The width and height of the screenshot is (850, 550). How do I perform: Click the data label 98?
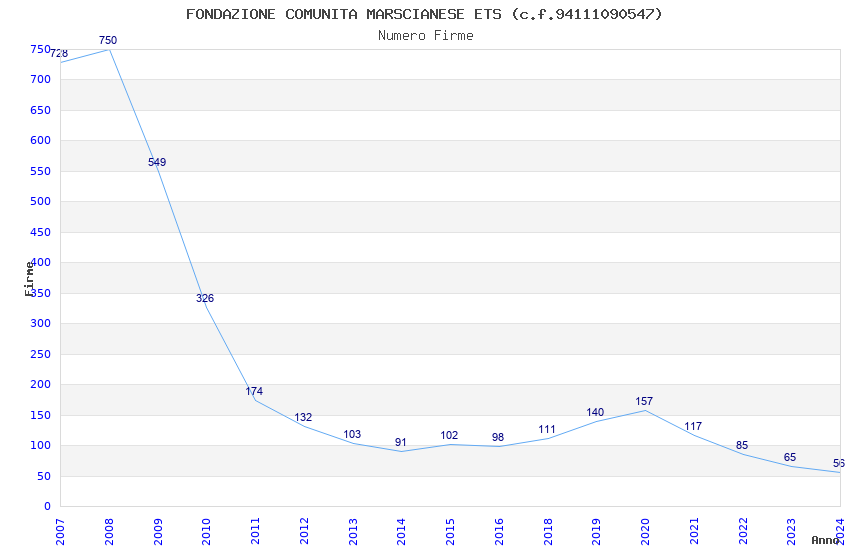(498, 437)
